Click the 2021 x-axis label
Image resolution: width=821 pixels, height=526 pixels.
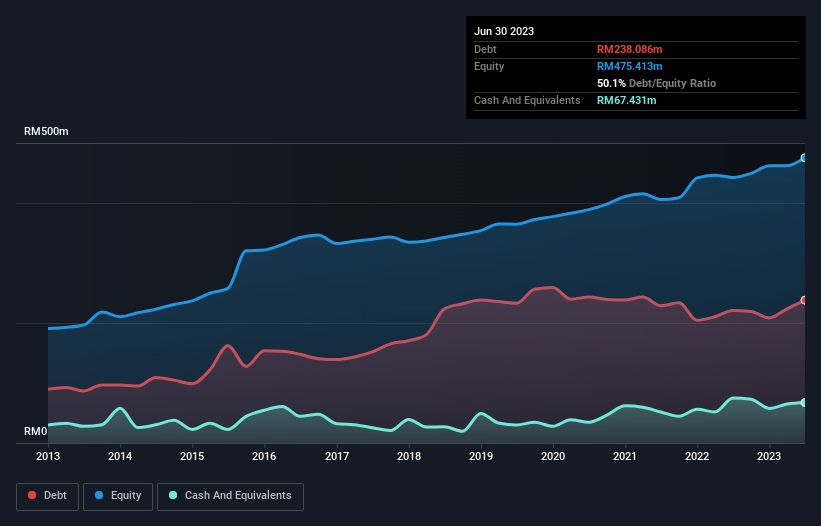click(625, 456)
